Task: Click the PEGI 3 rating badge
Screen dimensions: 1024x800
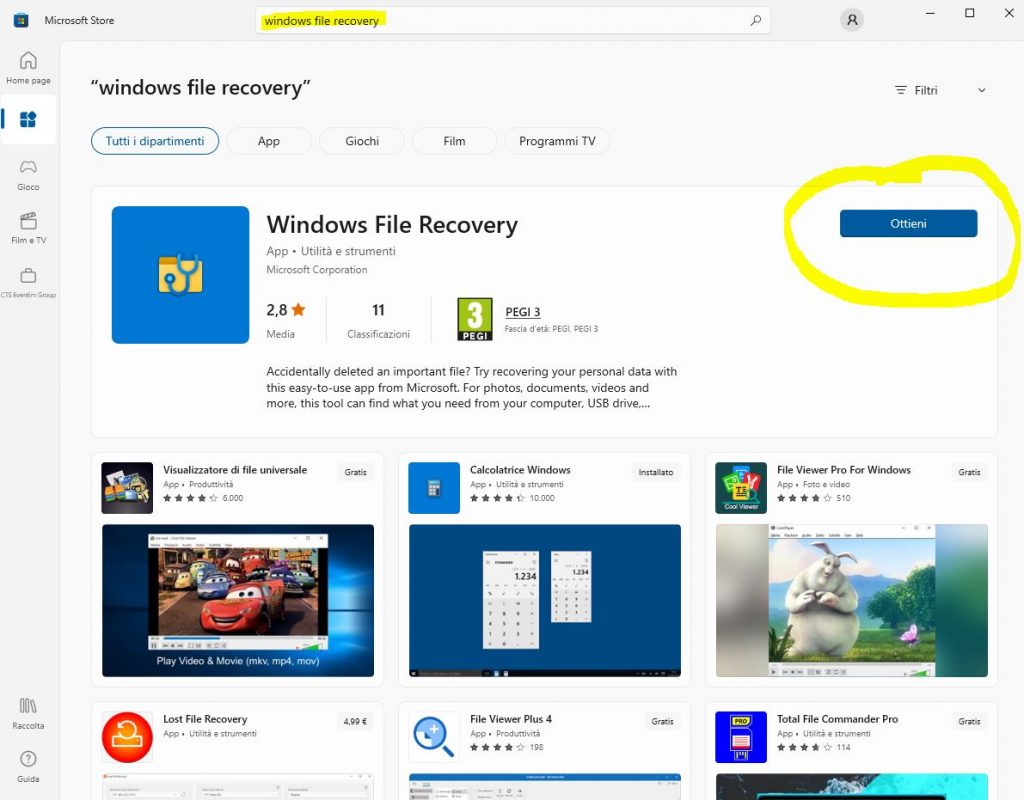Action: tap(475, 319)
